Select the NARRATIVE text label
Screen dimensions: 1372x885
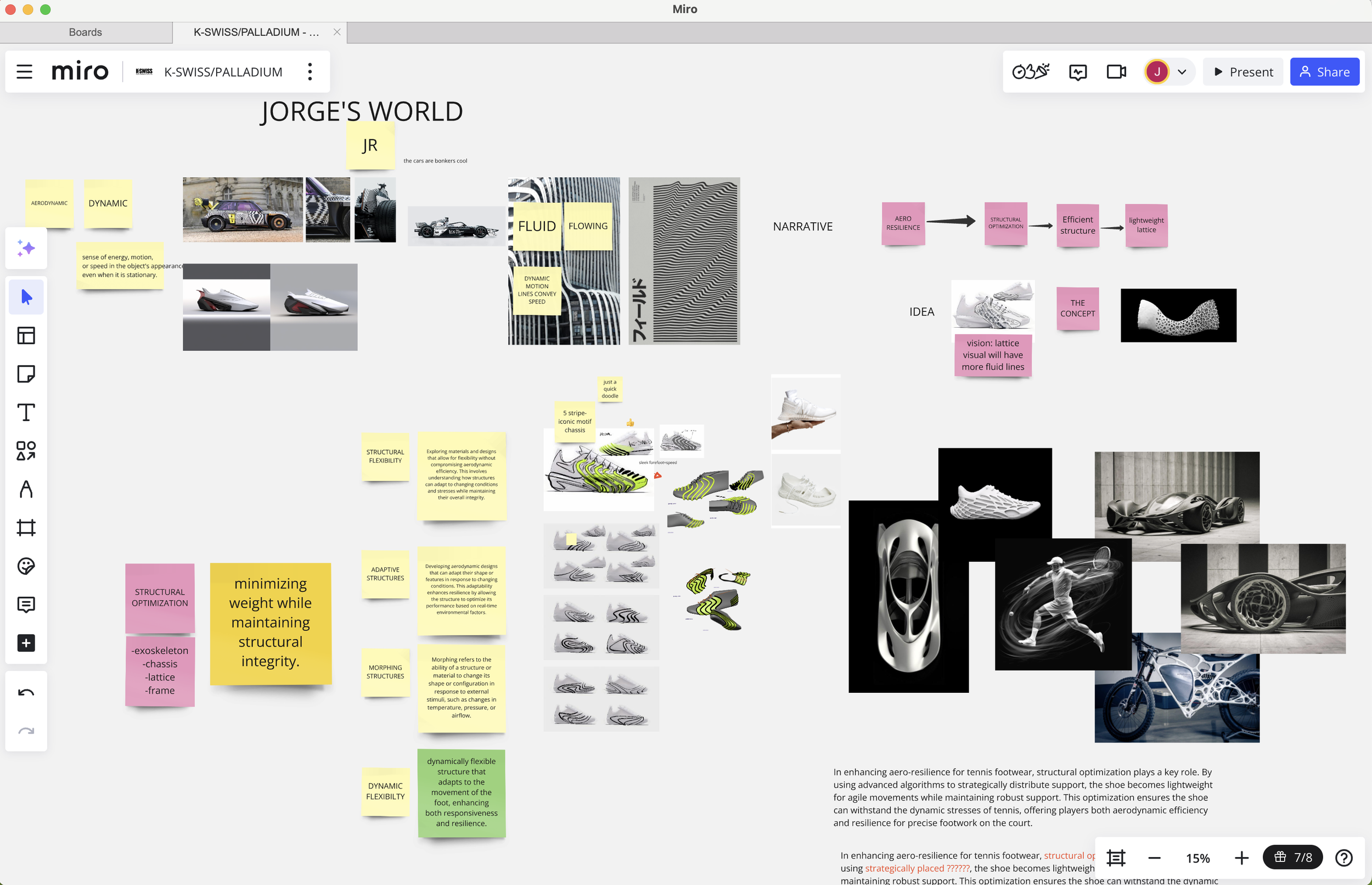tap(803, 226)
